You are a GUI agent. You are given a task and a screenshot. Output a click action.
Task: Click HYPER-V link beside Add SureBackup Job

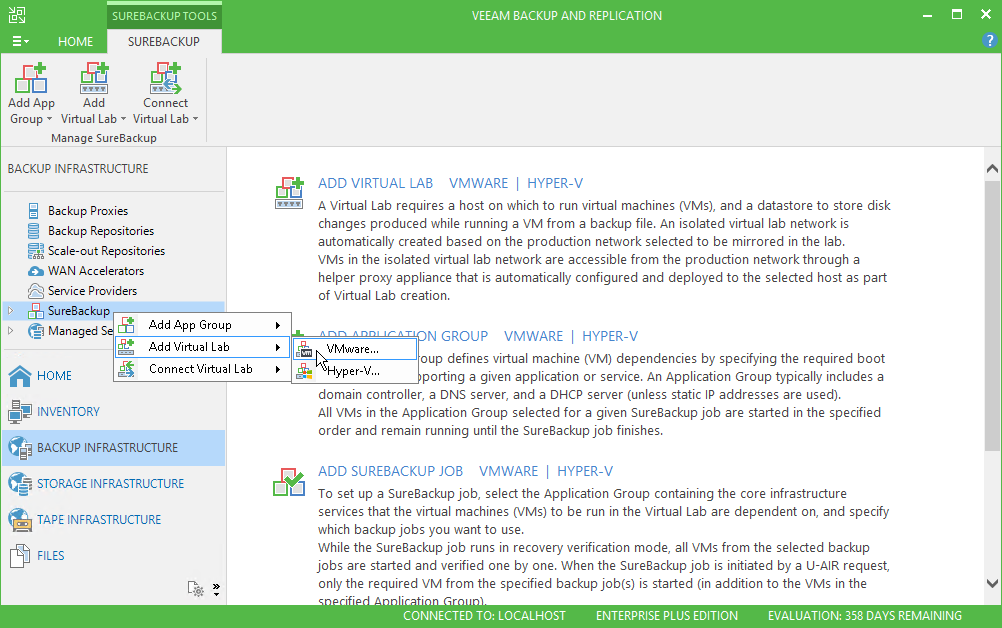click(x=584, y=471)
